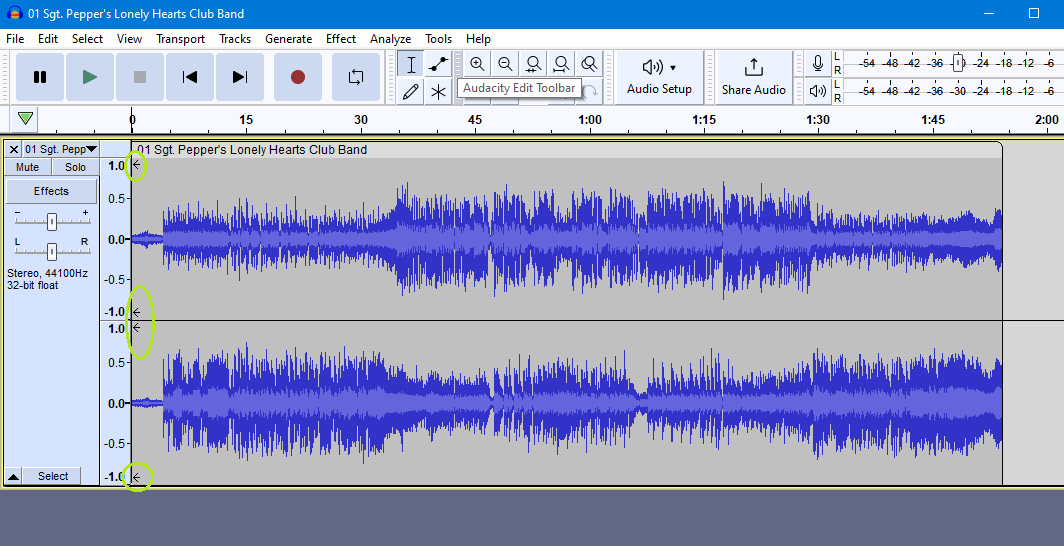
Task: Click the microphone record meter icon
Action: tap(818, 64)
